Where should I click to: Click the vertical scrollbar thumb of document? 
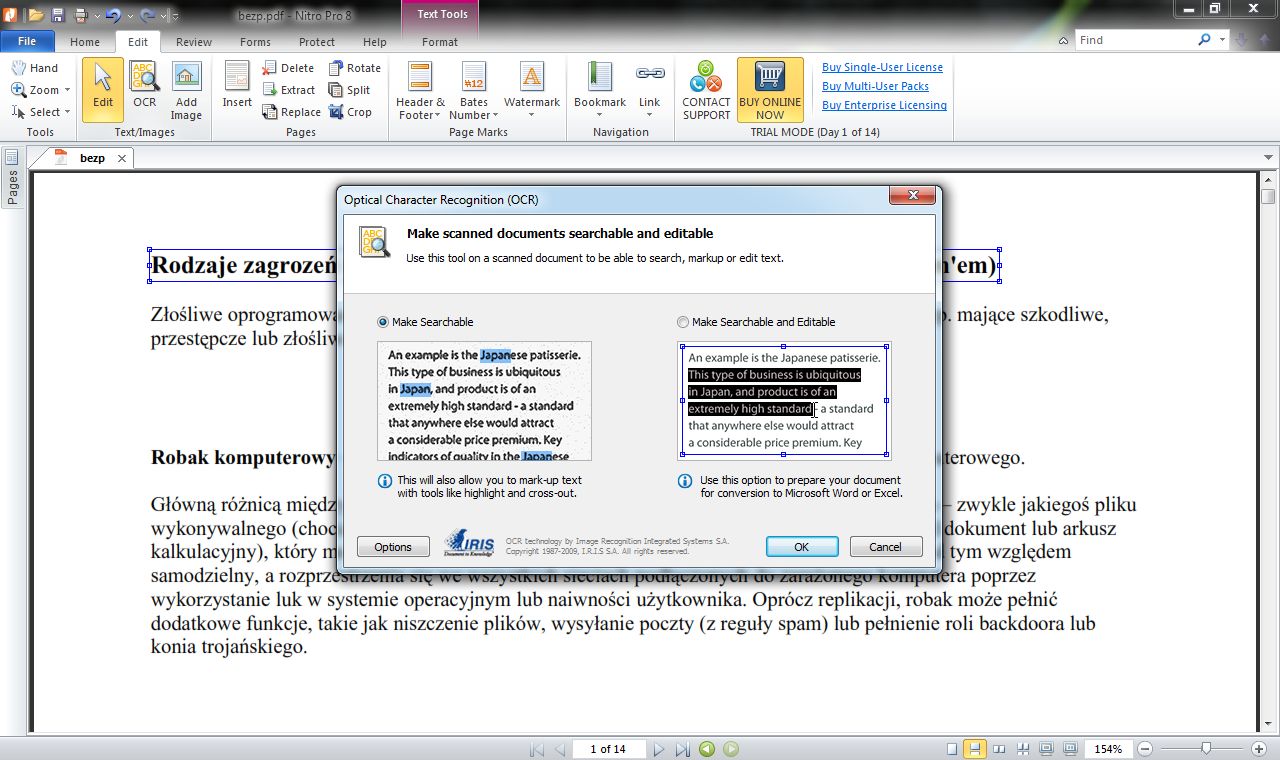pos(1268,196)
